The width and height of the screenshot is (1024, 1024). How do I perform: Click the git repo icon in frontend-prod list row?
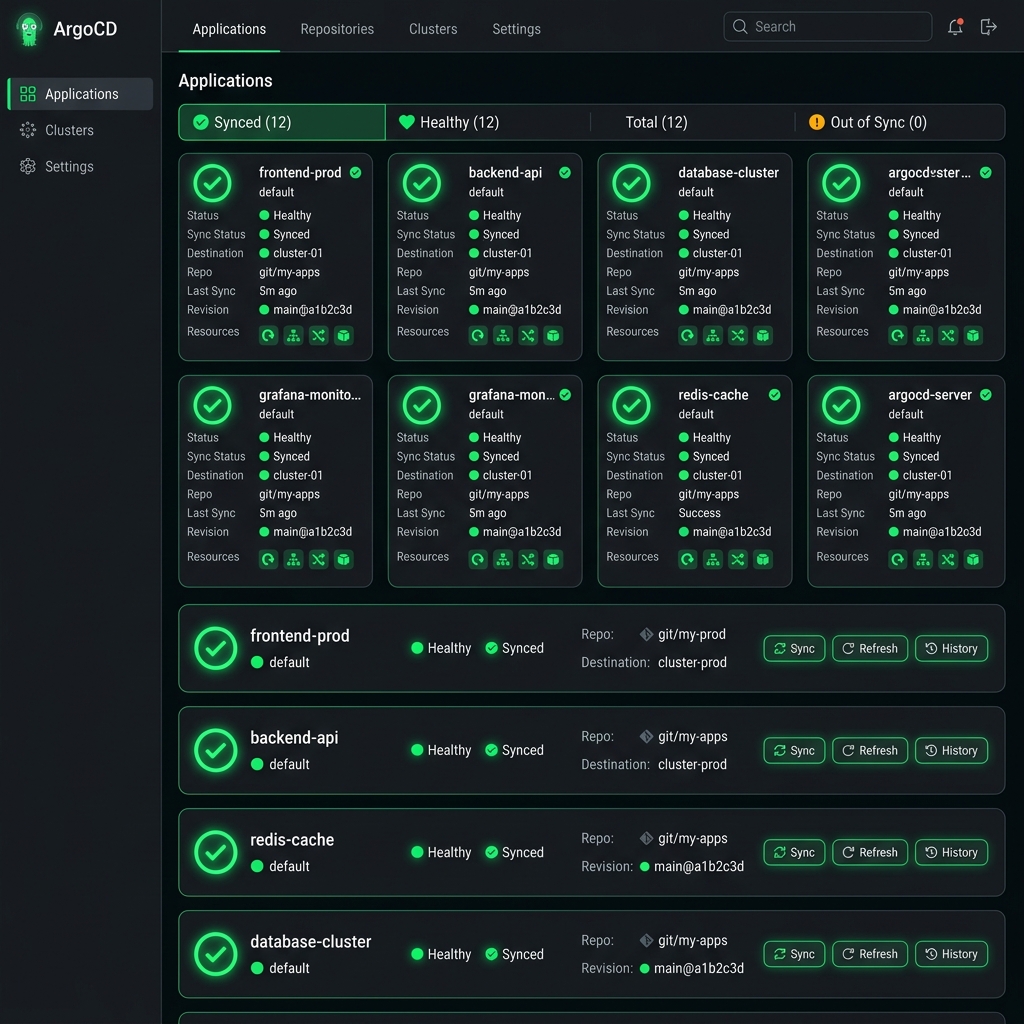coord(647,634)
